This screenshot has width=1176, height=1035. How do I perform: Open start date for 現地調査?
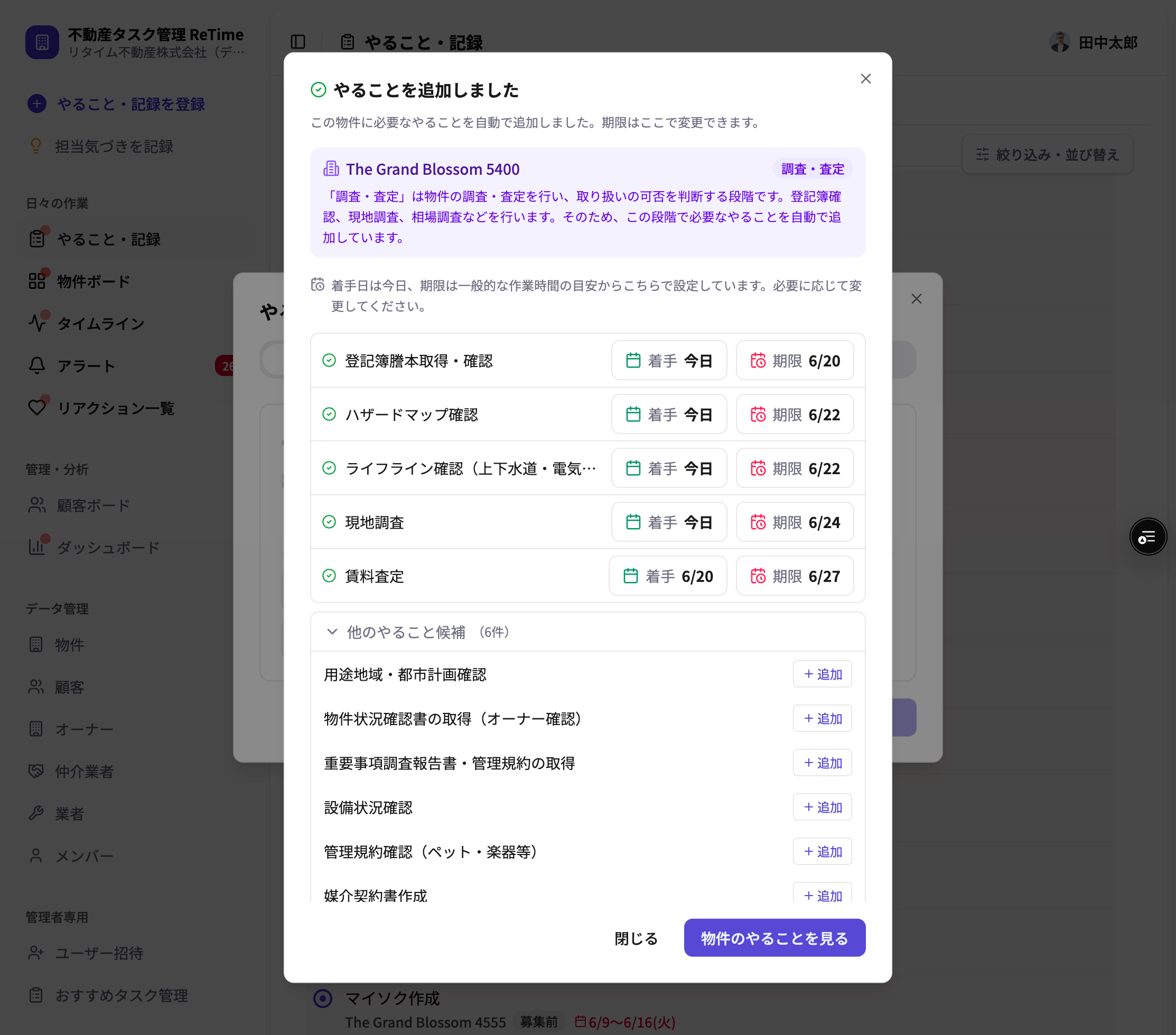pos(668,522)
